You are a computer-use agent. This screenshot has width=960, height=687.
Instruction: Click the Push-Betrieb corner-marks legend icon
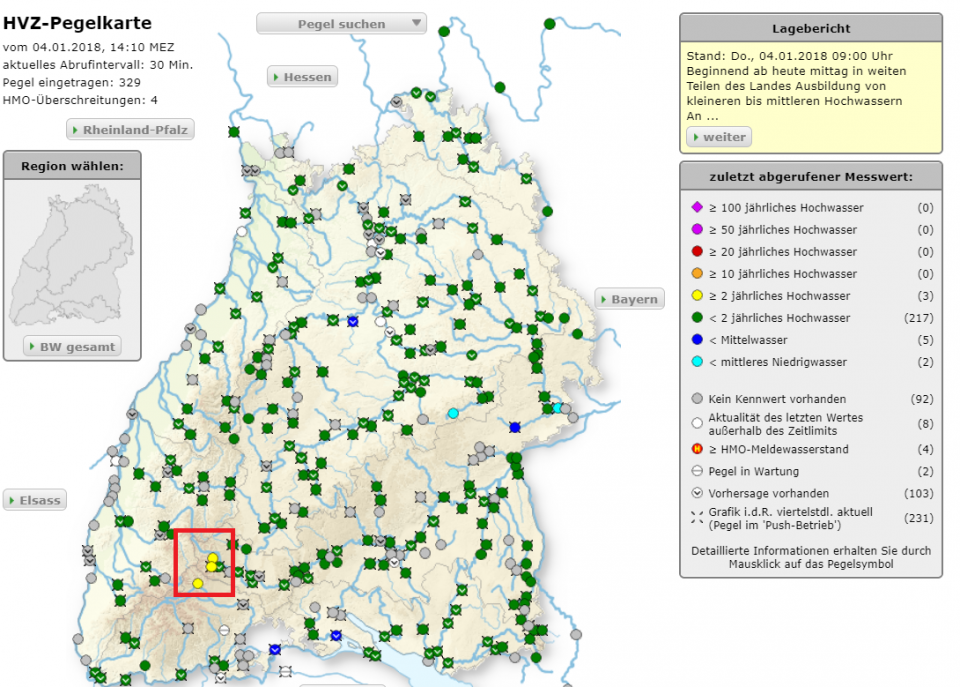point(697,516)
